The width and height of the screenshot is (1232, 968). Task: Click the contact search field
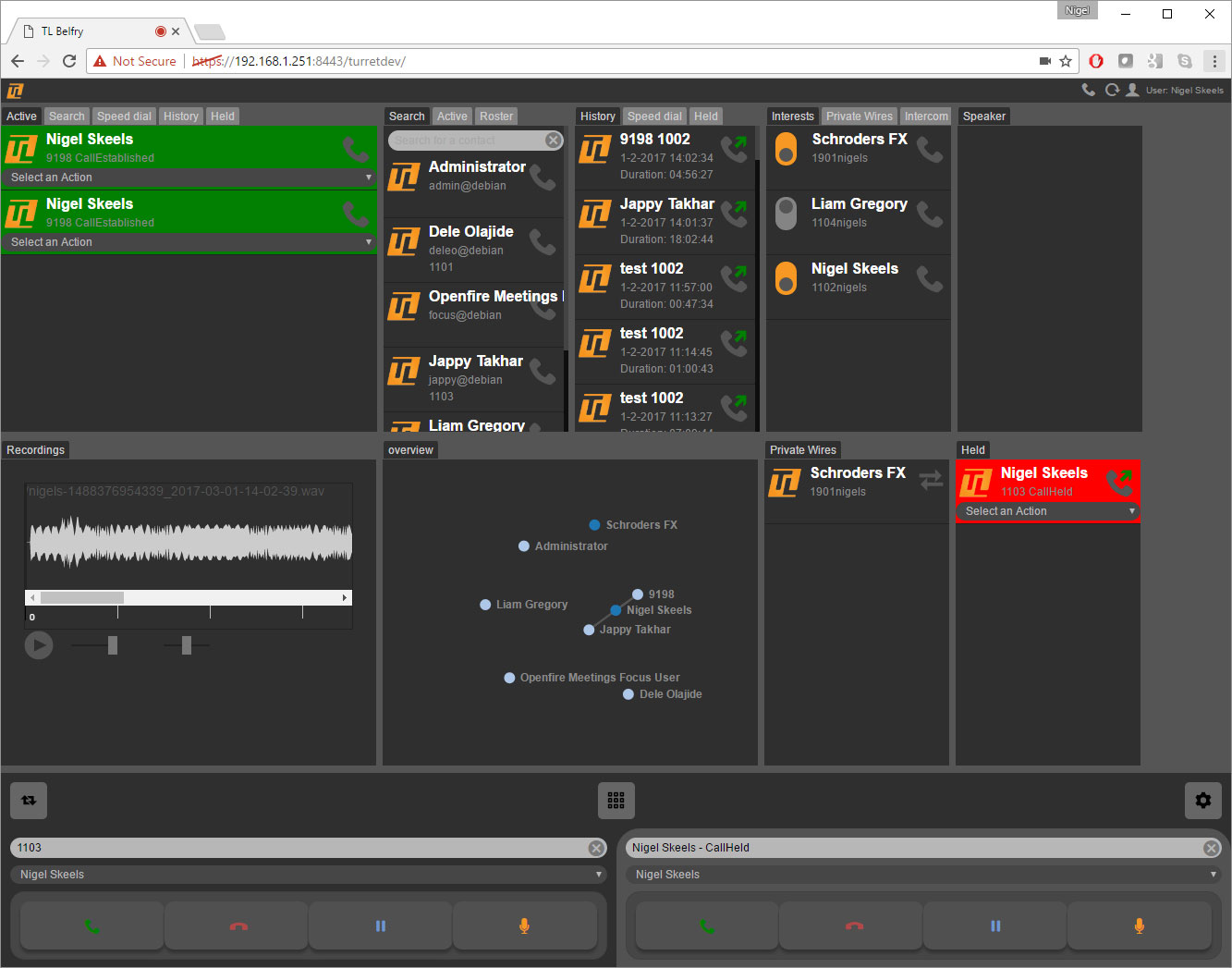[467, 141]
